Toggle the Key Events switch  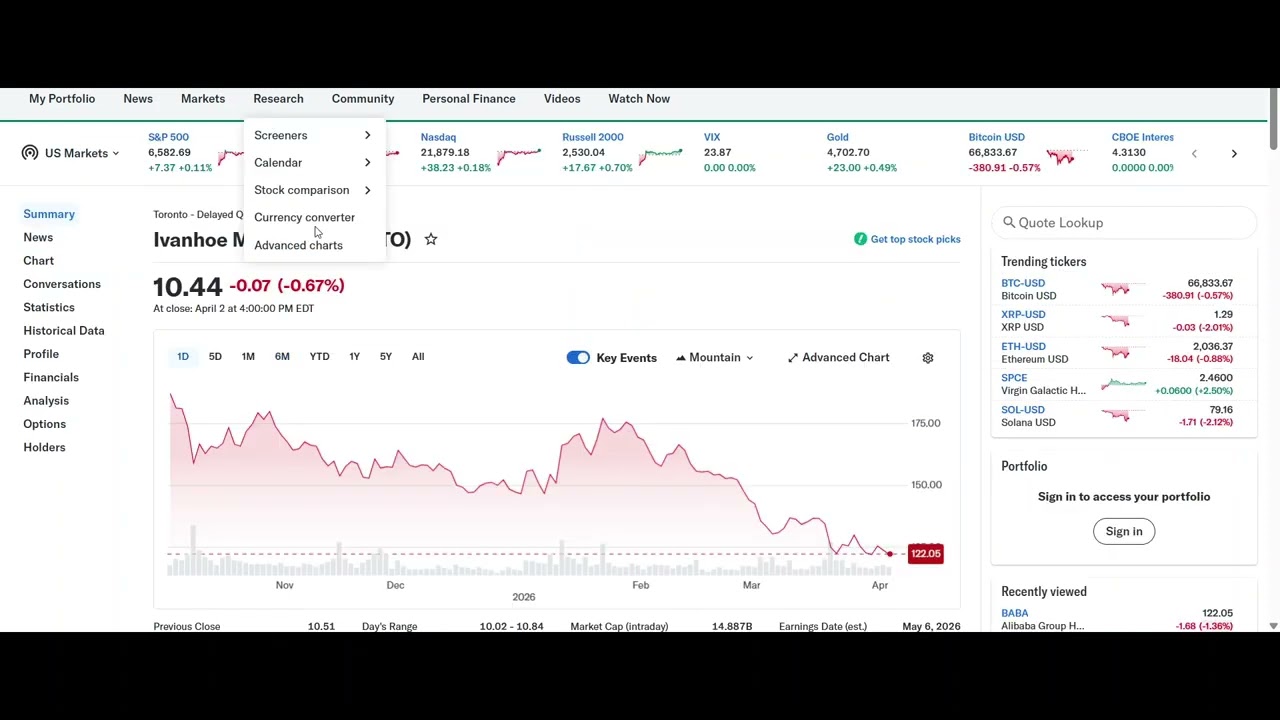(578, 358)
